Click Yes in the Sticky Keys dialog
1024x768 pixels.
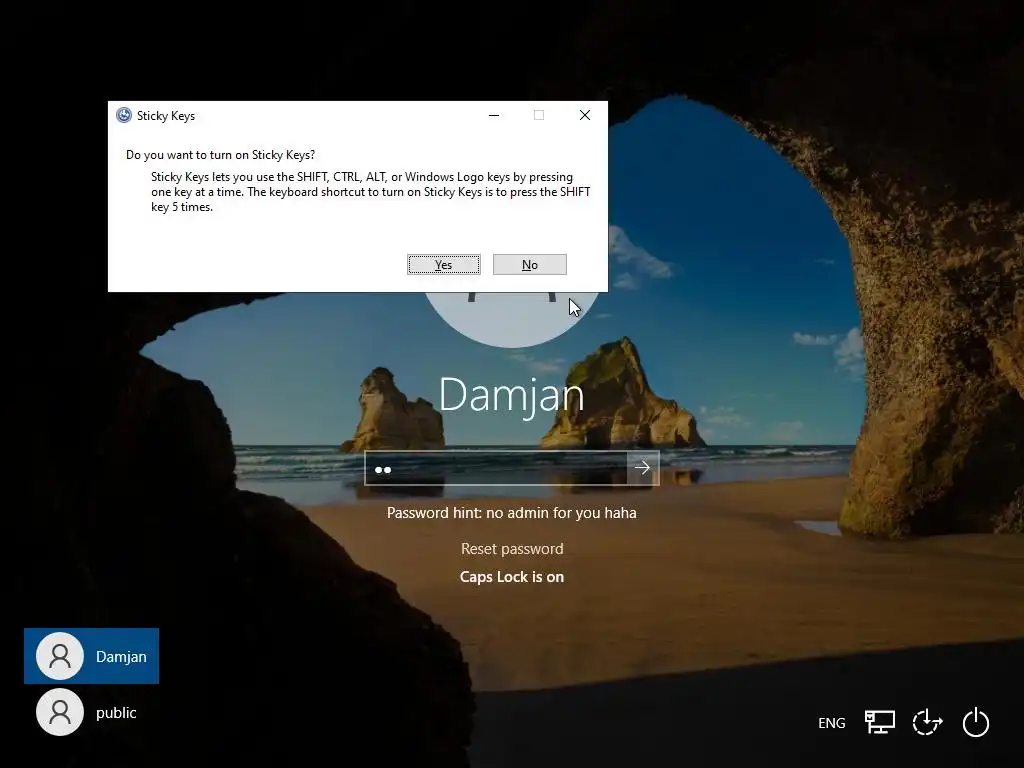(x=443, y=264)
